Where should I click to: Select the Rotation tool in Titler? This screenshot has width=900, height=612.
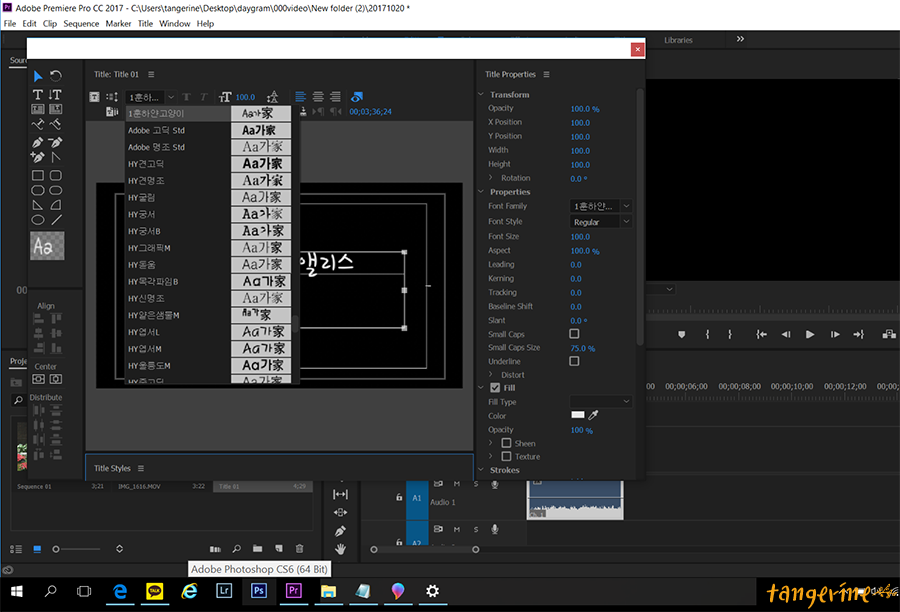coord(56,76)
